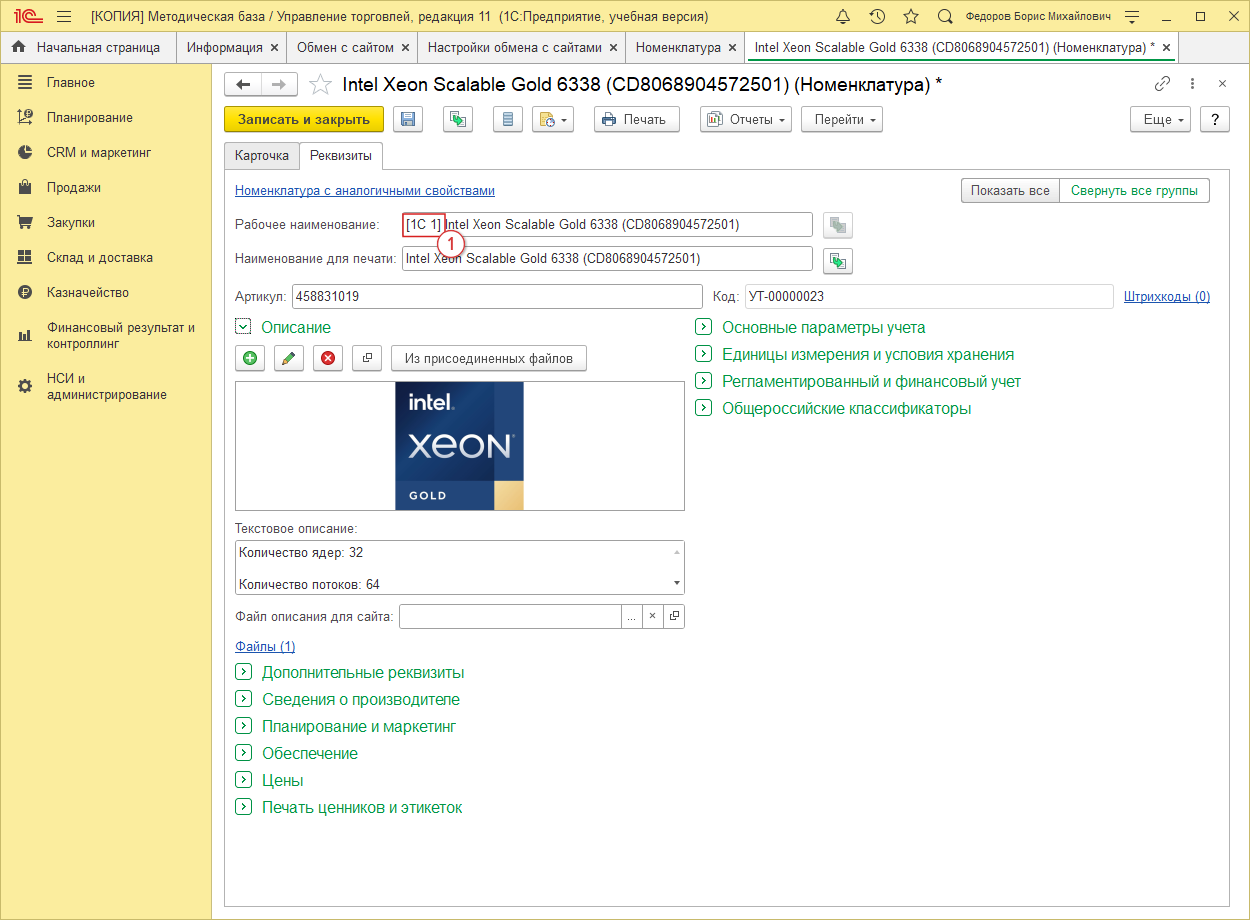Open the history clock icon

point(877,17)
